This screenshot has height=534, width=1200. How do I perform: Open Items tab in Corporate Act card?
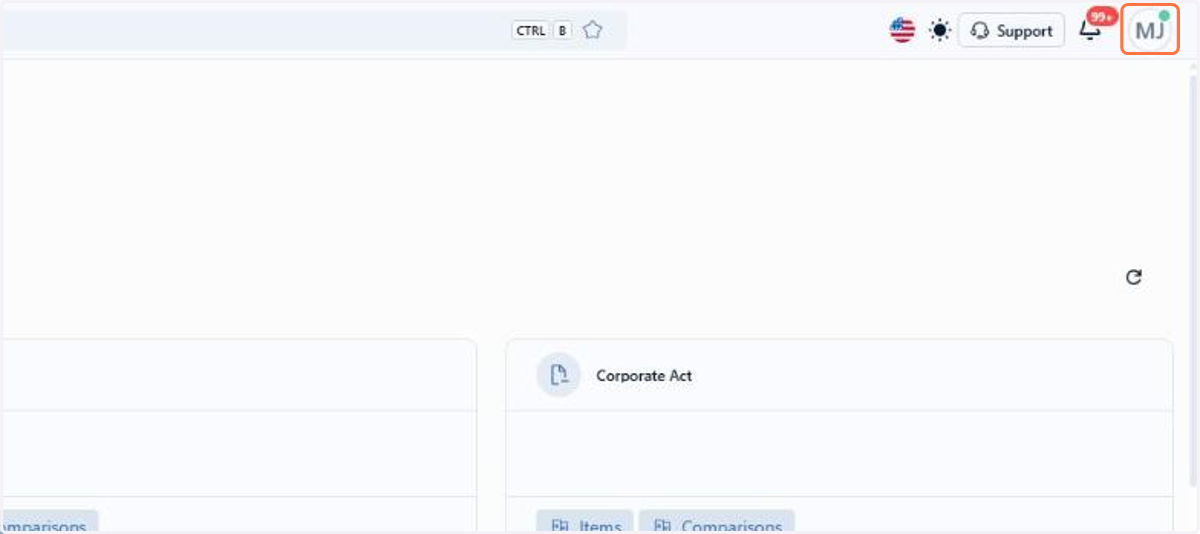tap(585, 522)
